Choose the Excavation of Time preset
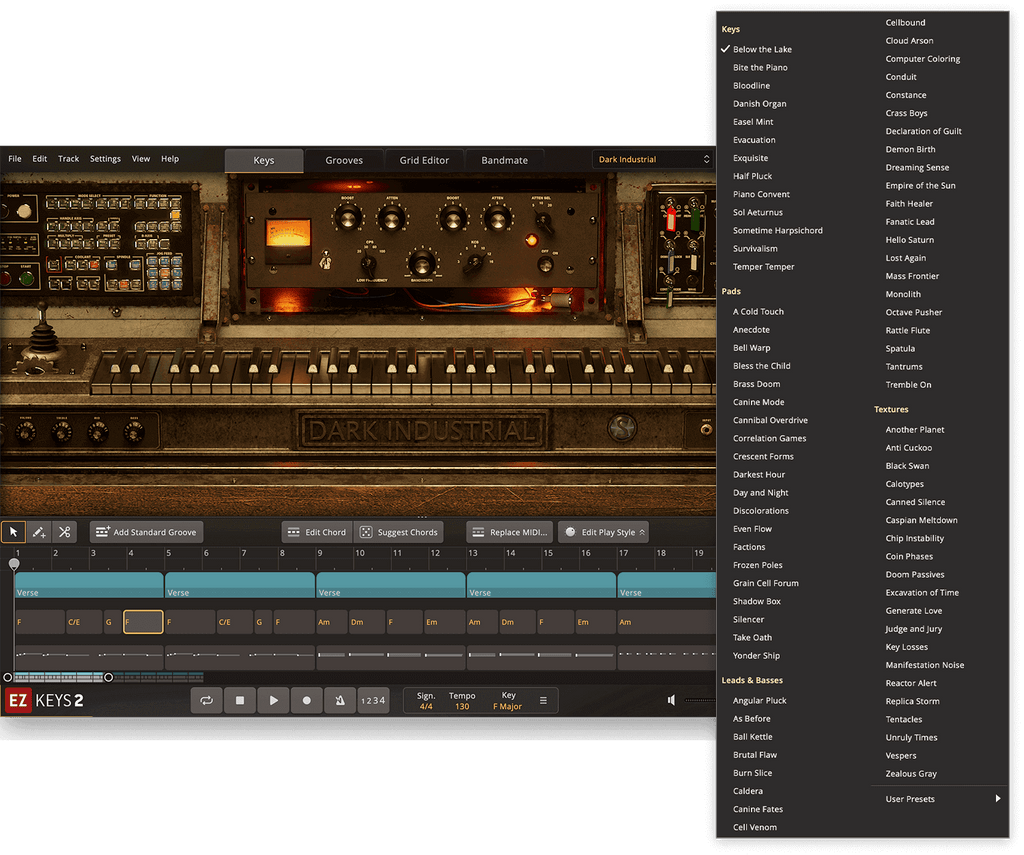This screenshot has width=1024, height=855. pos(922,593)
